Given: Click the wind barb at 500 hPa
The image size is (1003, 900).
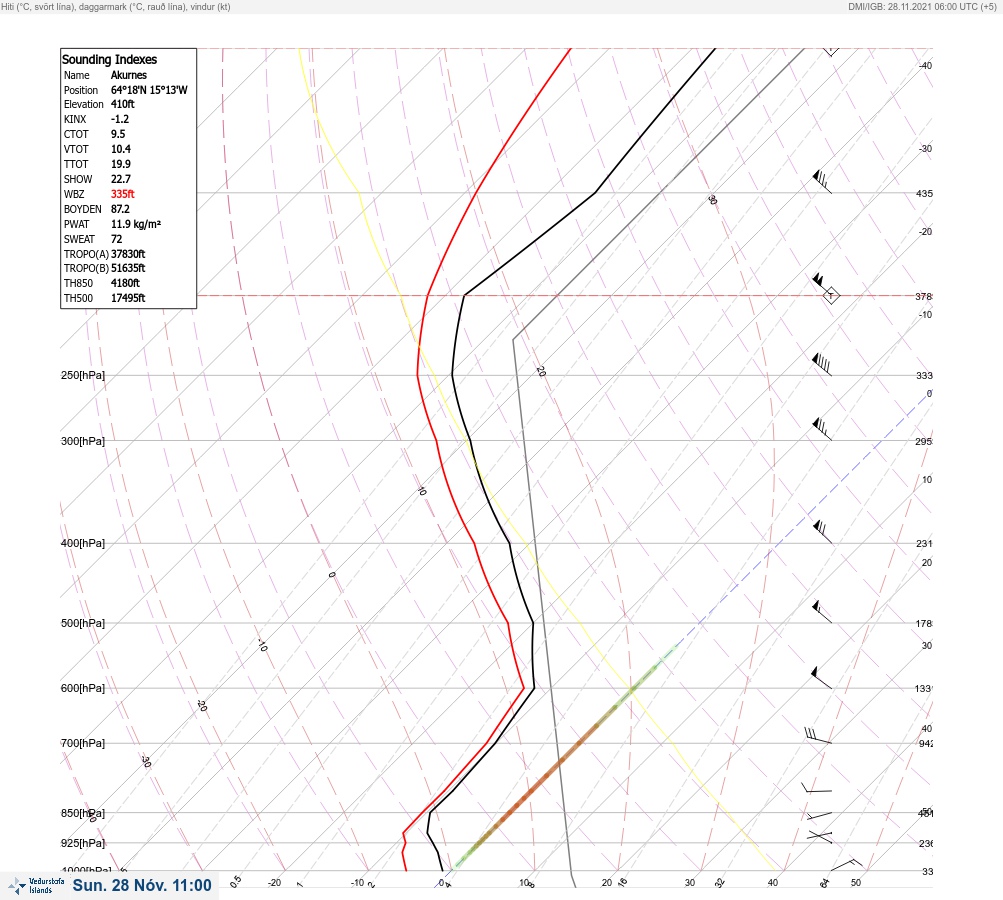Looking at the screenshot, I should click(x=822, y=612).
